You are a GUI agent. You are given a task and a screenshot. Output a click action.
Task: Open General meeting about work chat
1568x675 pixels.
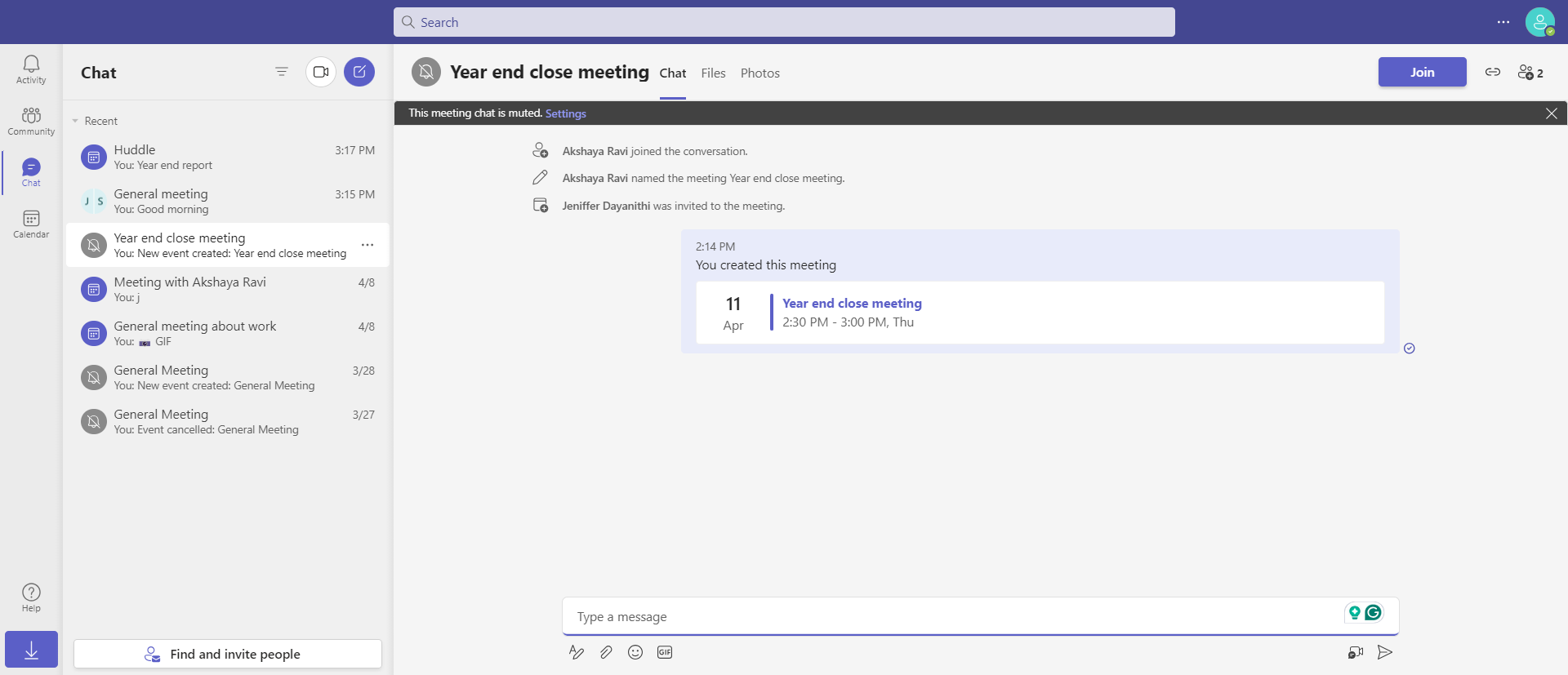[x=228, y=333]
